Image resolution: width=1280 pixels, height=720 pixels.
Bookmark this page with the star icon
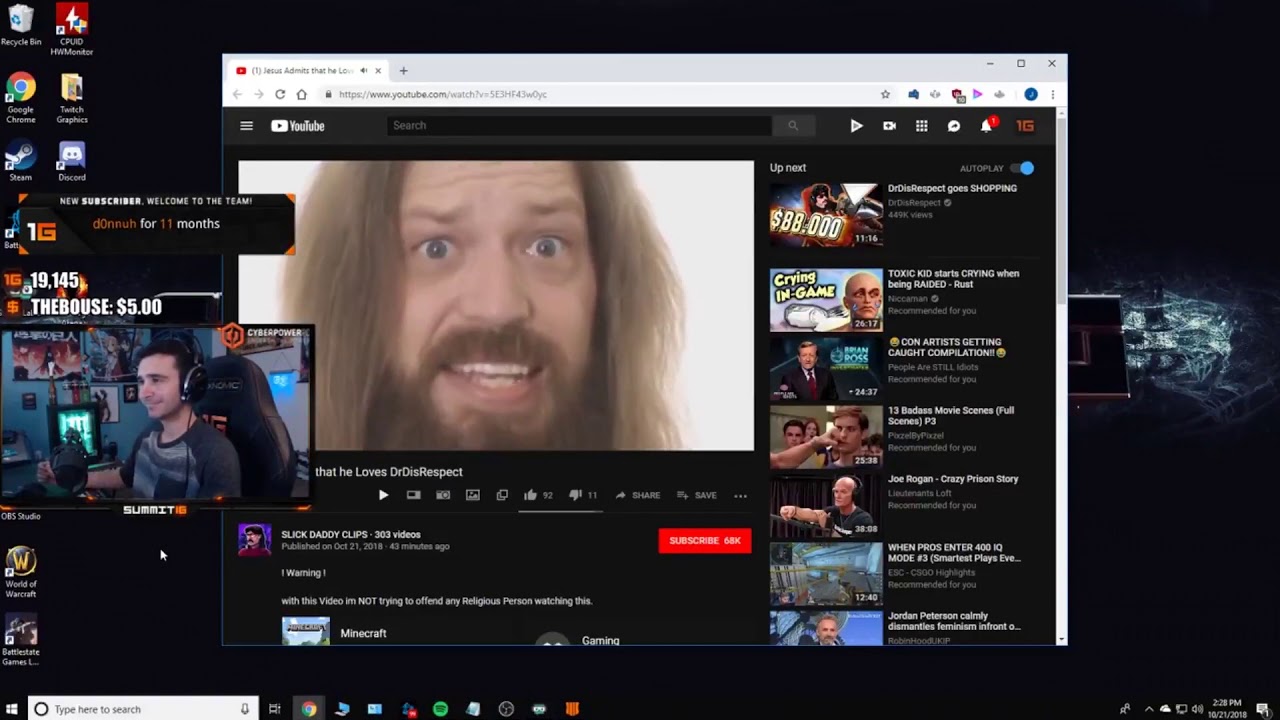(x=885, y=94)
